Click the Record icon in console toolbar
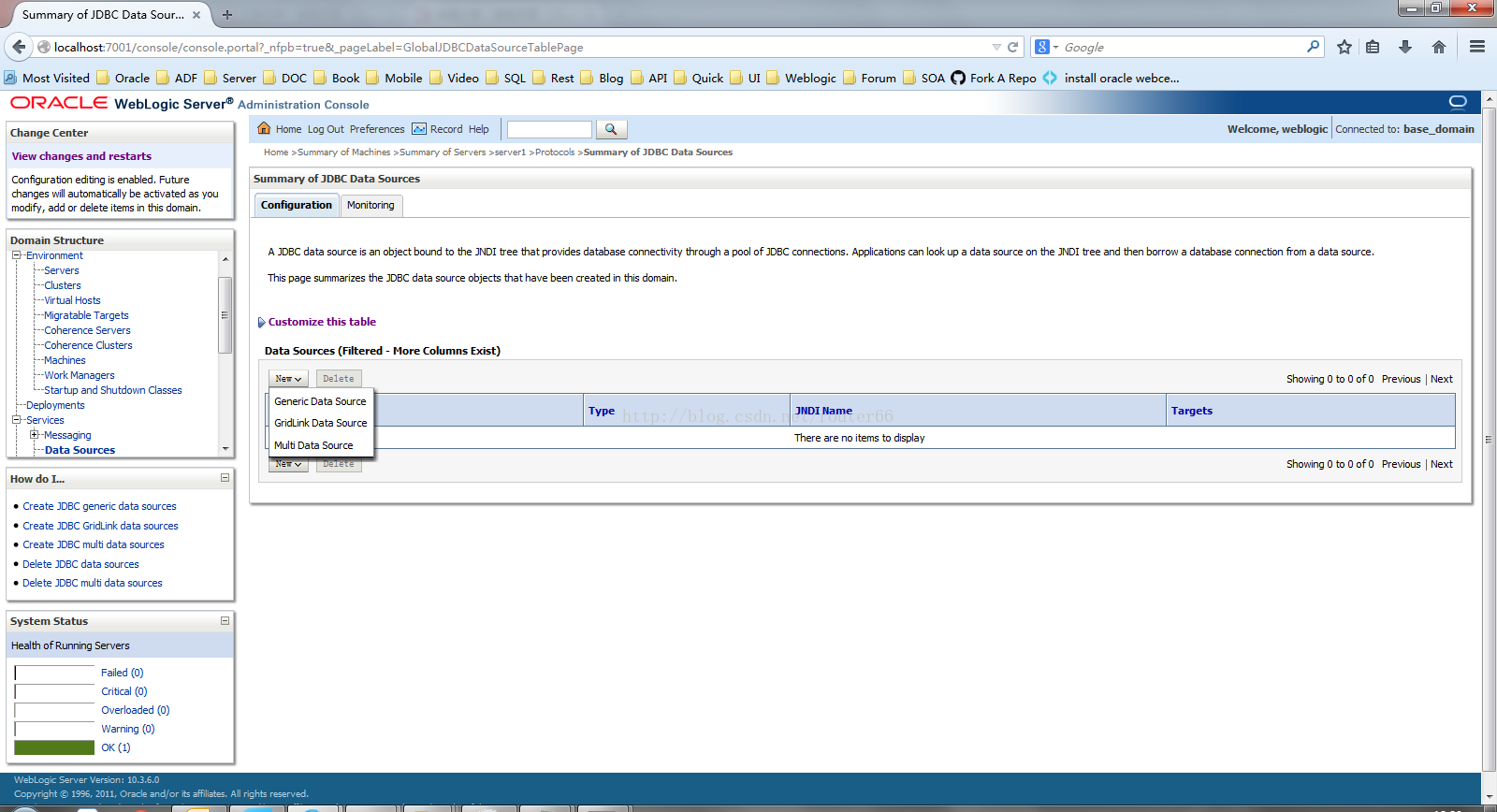 pyautogui.click(x=419, y=129)
